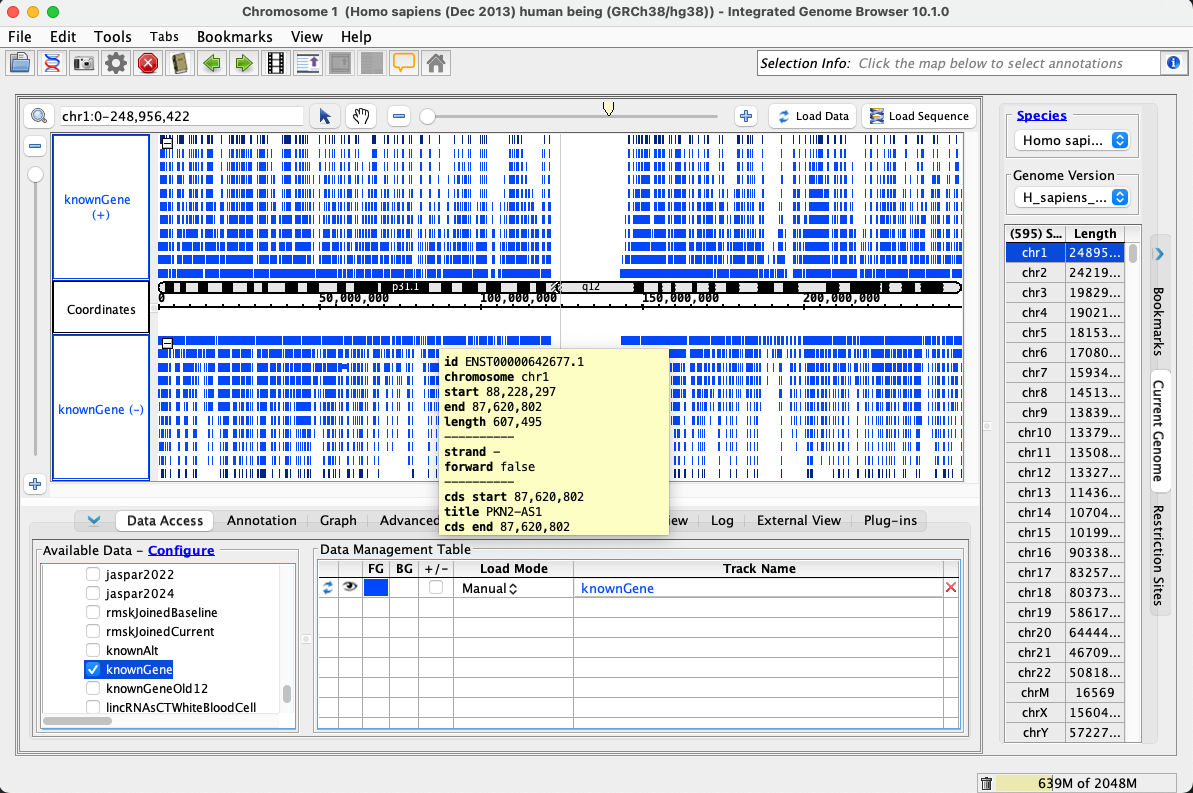Toggle knownGene track visibility eye icon
This screenshot has height=793, width=1193.
[350, 588]
